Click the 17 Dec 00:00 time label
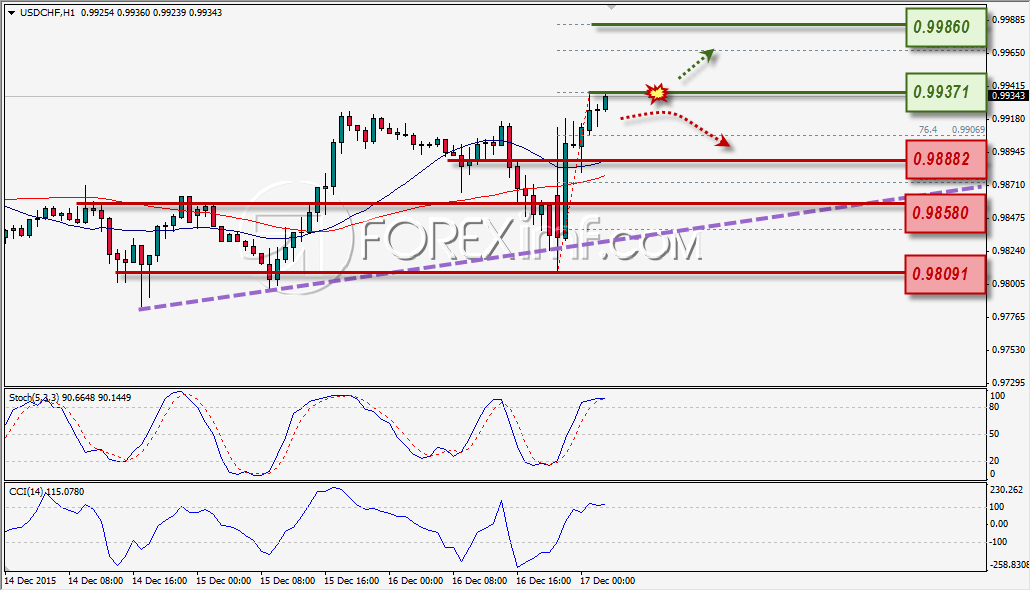The height and width of the screenshot is (591, 1031). 608,581
